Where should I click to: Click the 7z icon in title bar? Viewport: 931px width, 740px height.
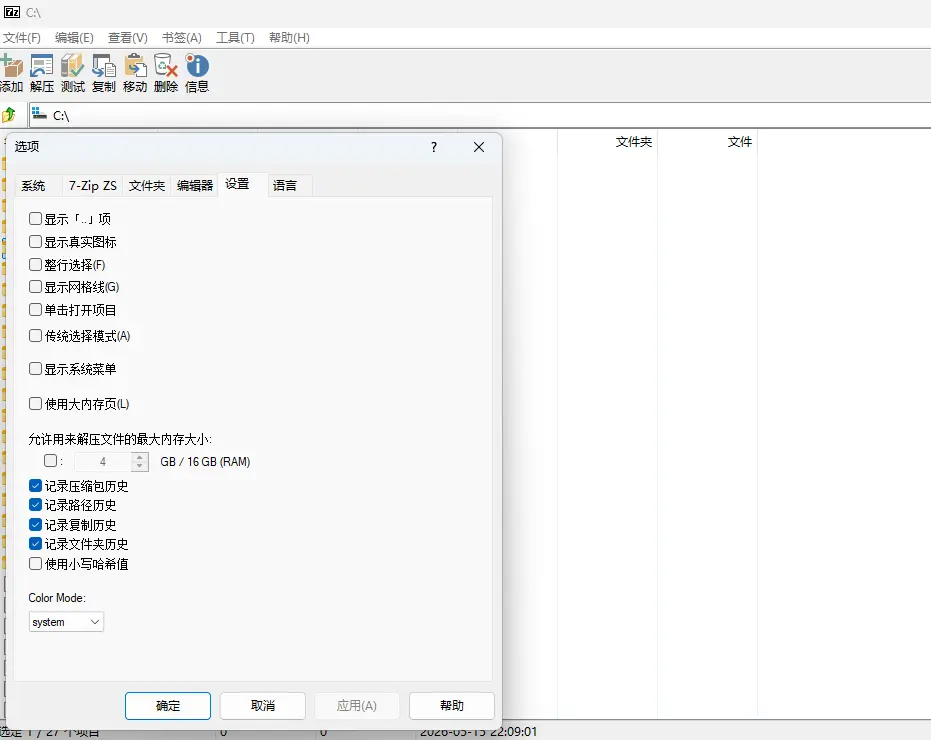click(12, 12)
